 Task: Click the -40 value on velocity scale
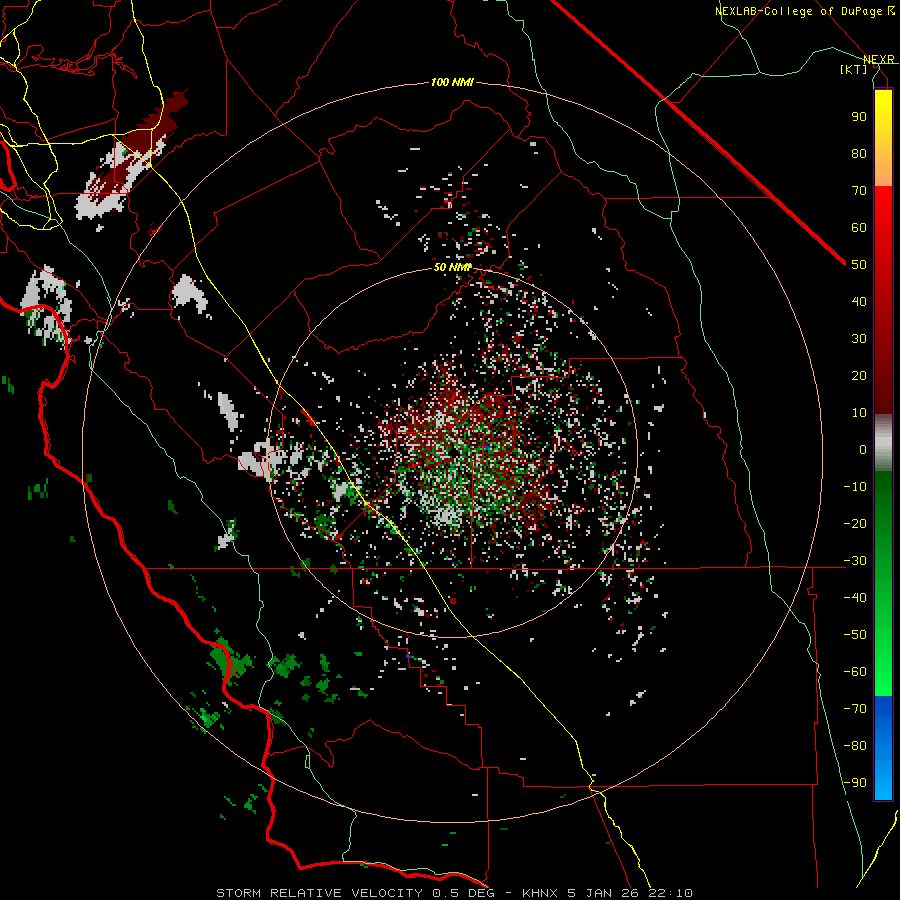click(855, 598)
